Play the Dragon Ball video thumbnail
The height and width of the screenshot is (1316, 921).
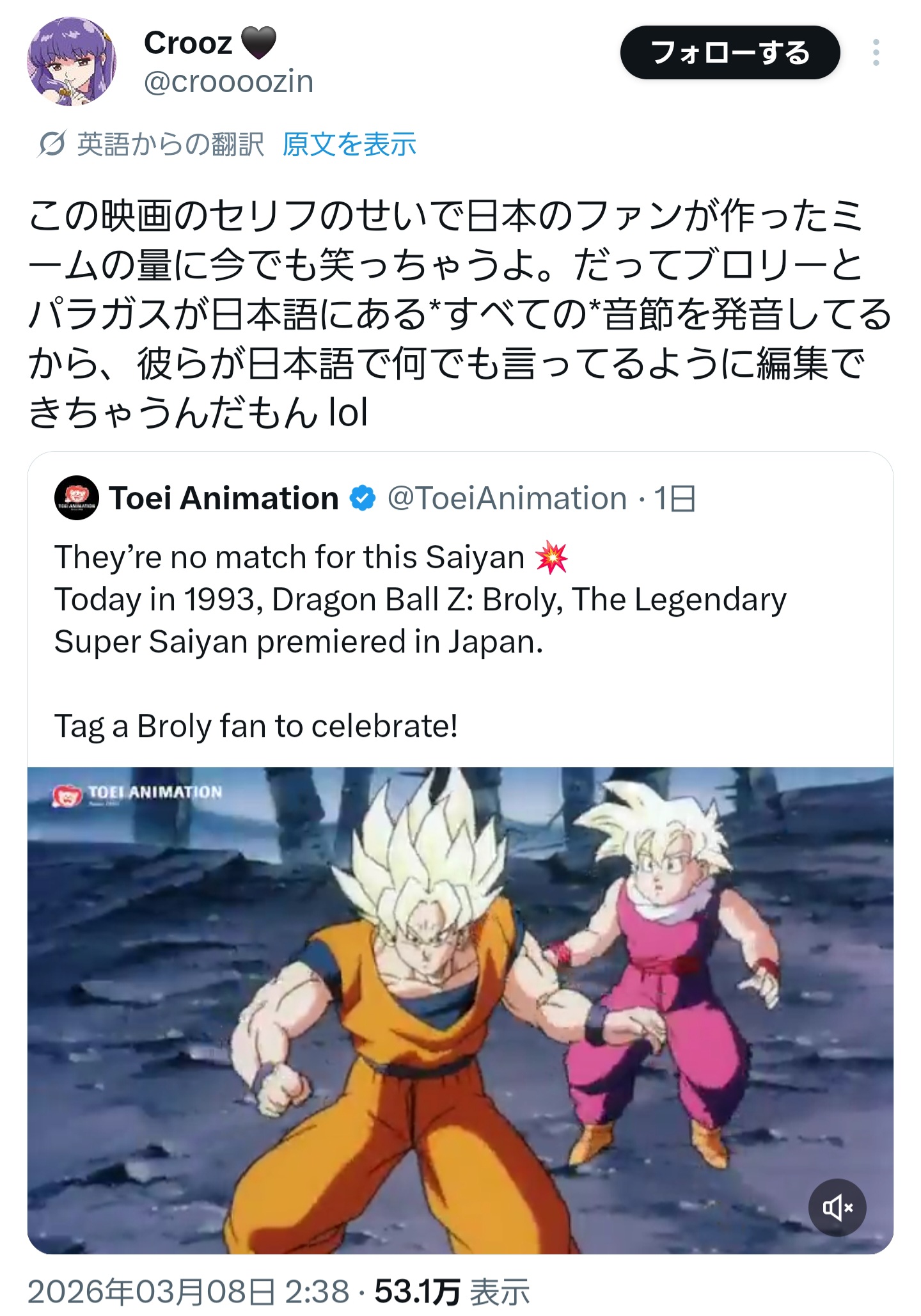460,1011
